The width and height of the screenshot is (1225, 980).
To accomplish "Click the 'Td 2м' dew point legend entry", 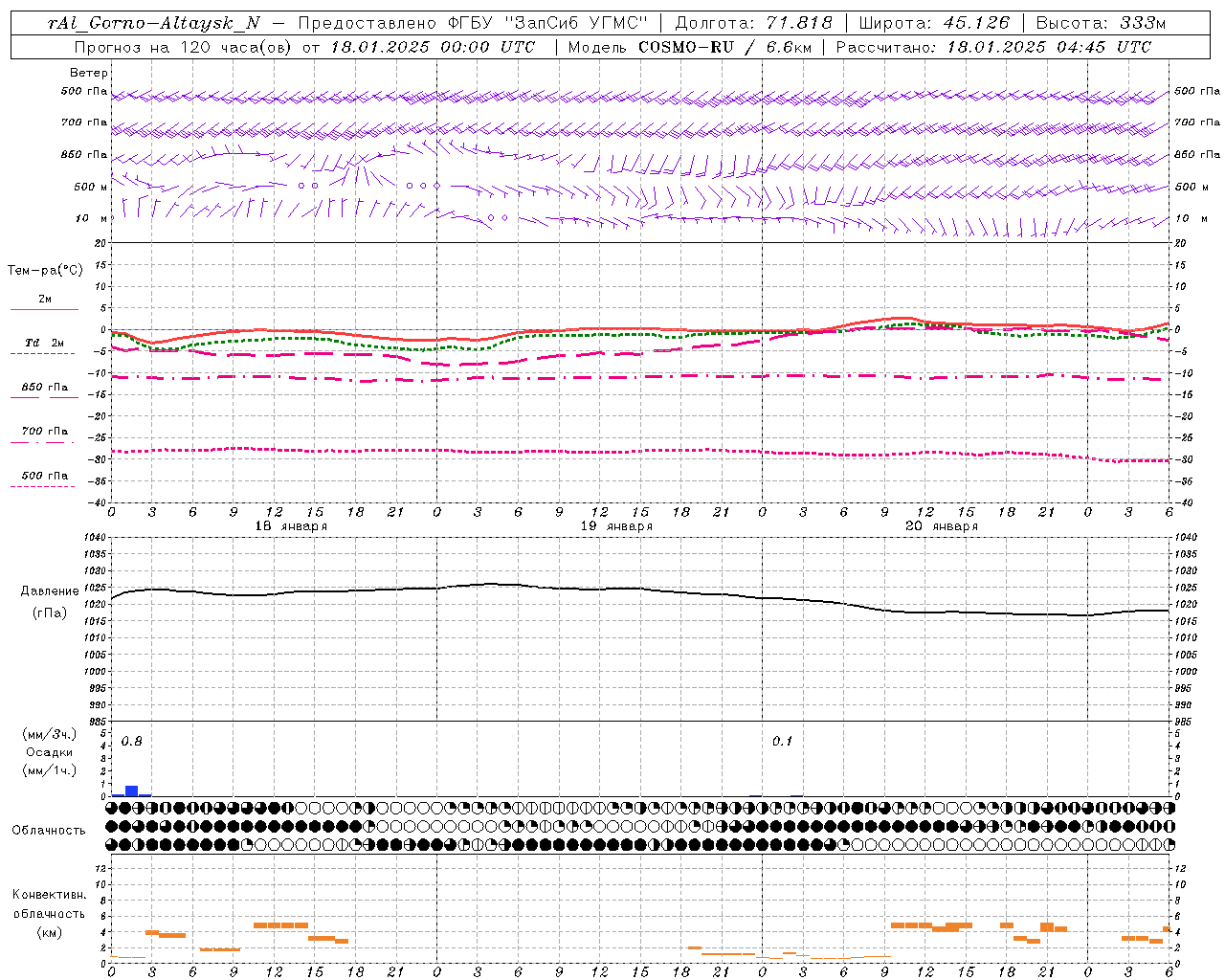I will (x=45, y=343).
